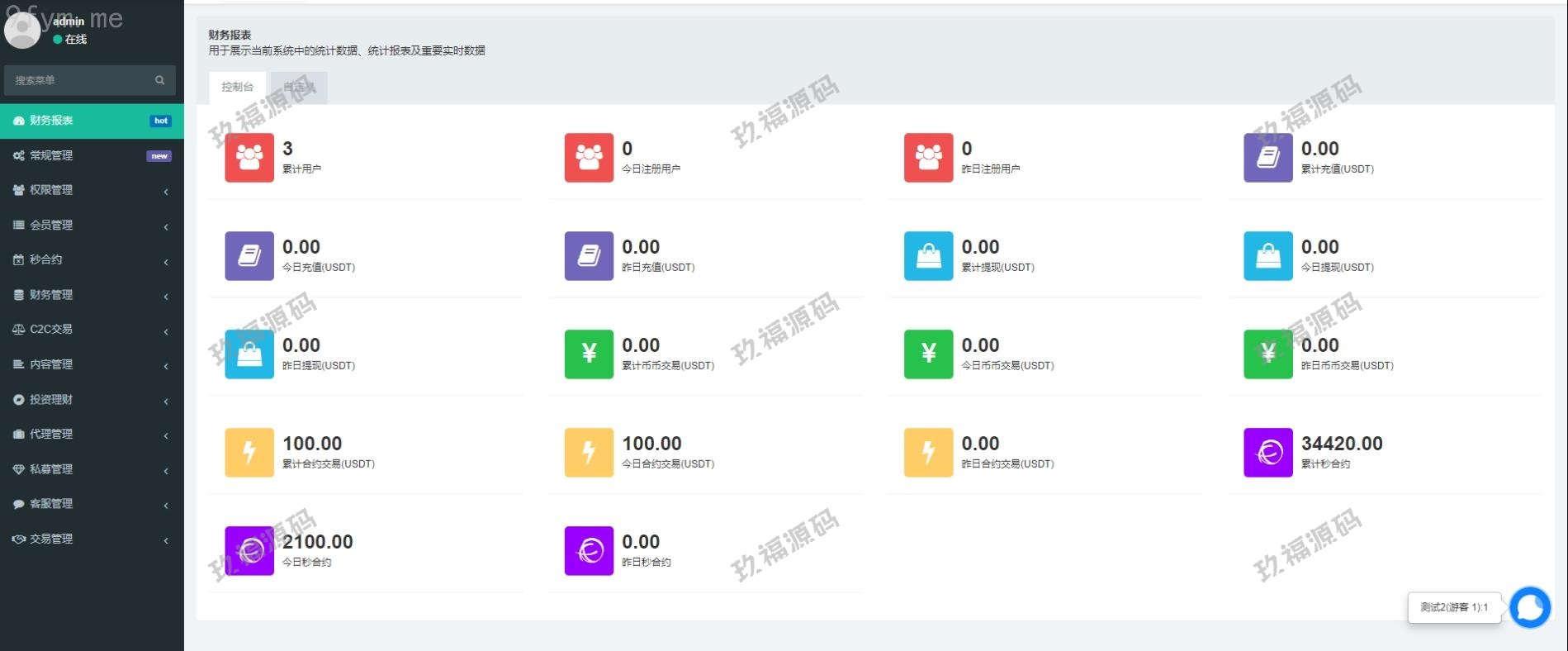Click the purple book icon for 累计充值(USDT)
The height and width of the screenshot is (651, 1568).
tap(1267, 157)
